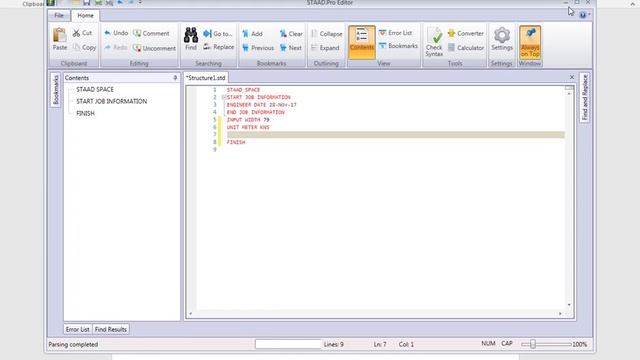The height and width of the screenshot is (360, 640).
Task: Open the Replace tool
Action: [x=219, y=47]
